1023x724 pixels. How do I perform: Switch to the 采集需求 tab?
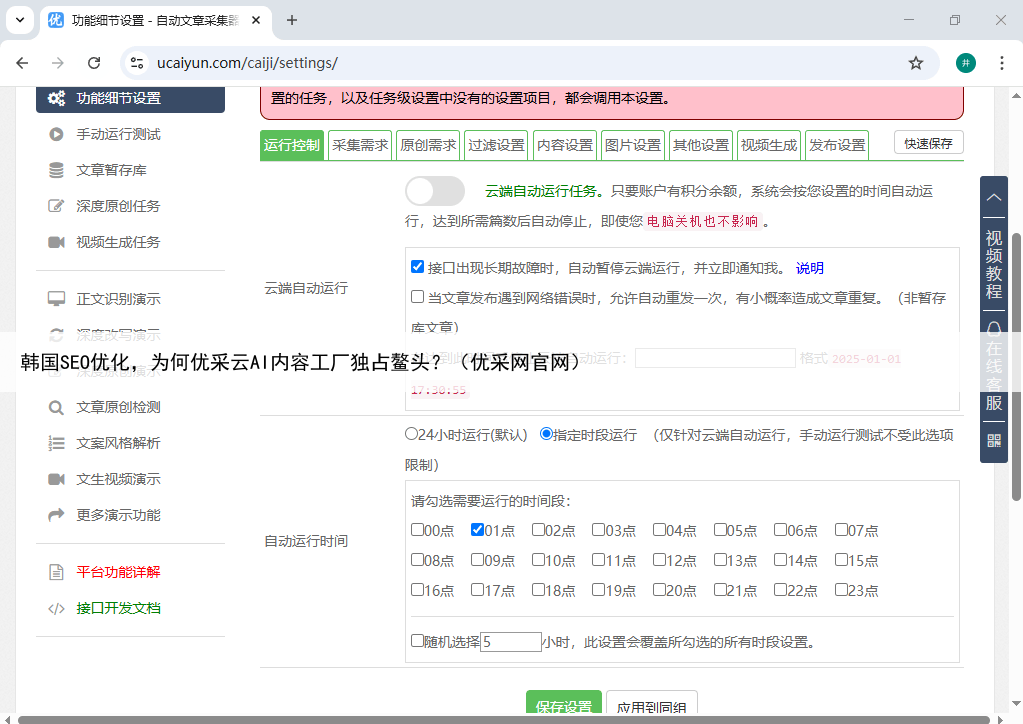(x=360, y=145)
